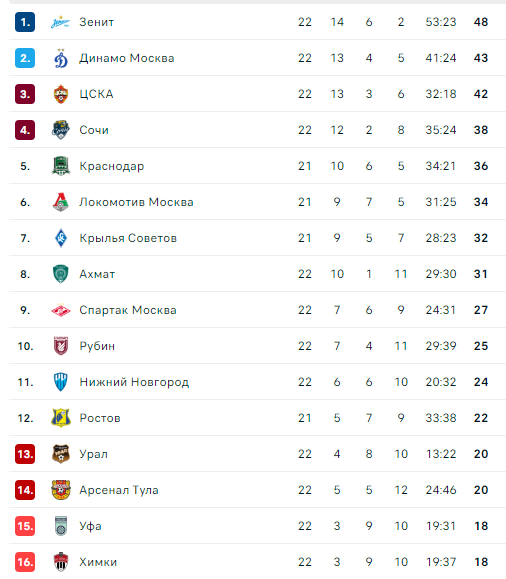Open the Крылья Советов team link
This screenshot has height=579, width=506.
point(128,238)
